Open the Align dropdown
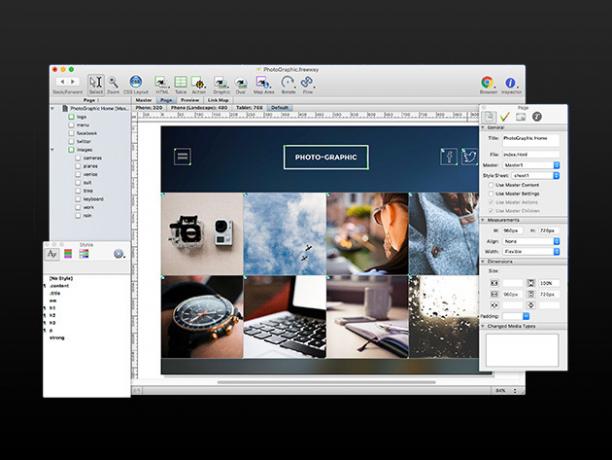 (x=531, y=241)
